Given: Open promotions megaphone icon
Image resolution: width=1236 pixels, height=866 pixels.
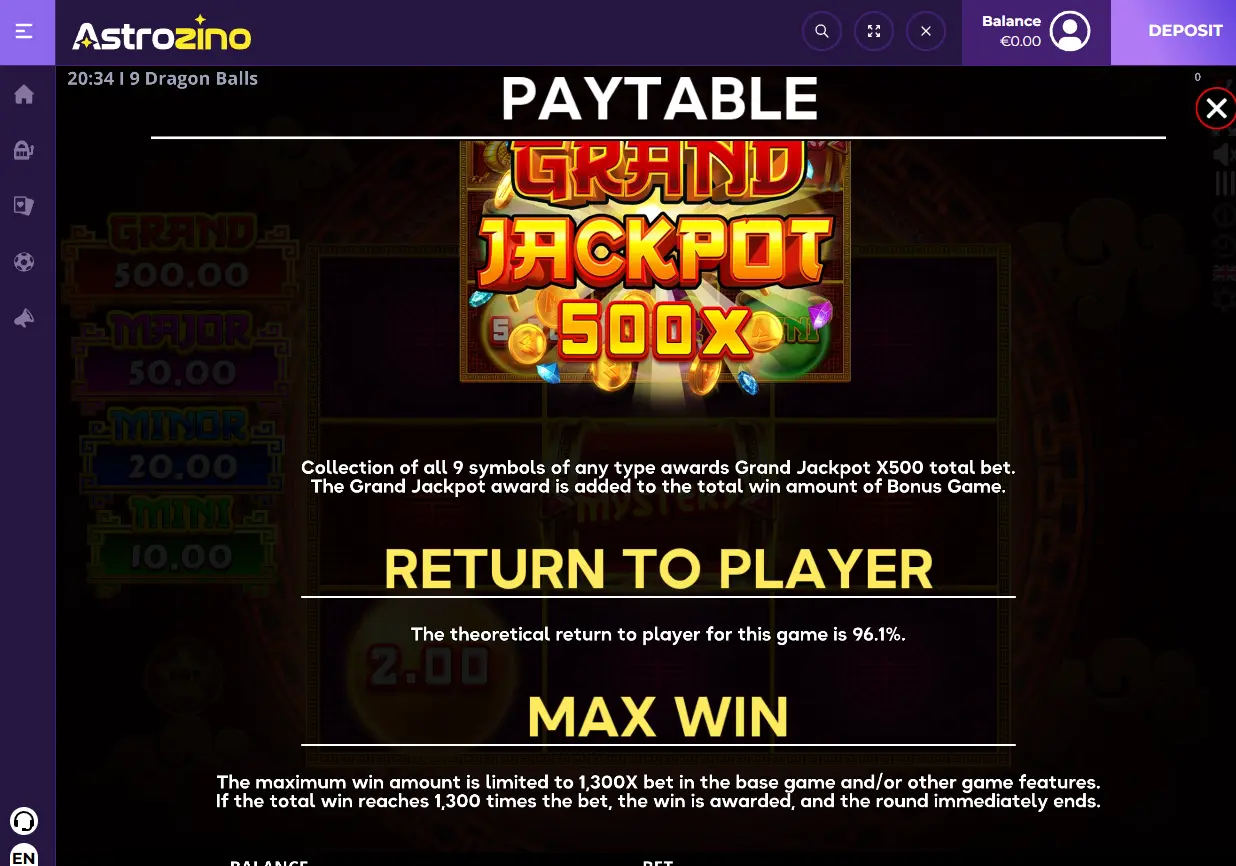Looking at the screenshot, I should tap(24, 318).
